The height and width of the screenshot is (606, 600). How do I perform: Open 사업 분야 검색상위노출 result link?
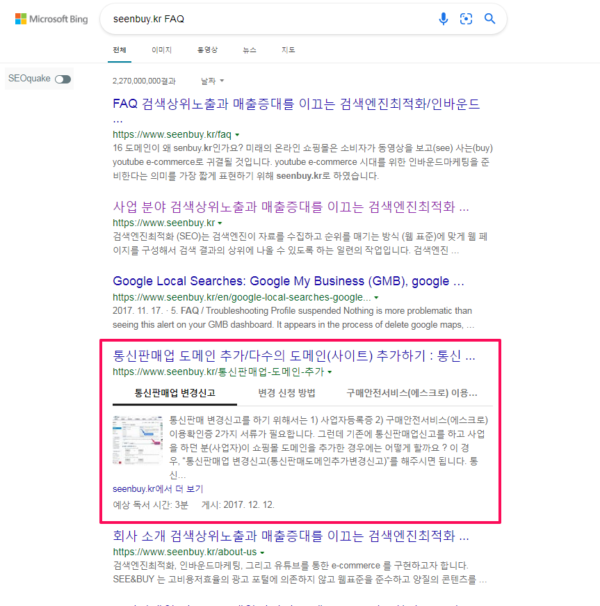(x=291, y=207)
